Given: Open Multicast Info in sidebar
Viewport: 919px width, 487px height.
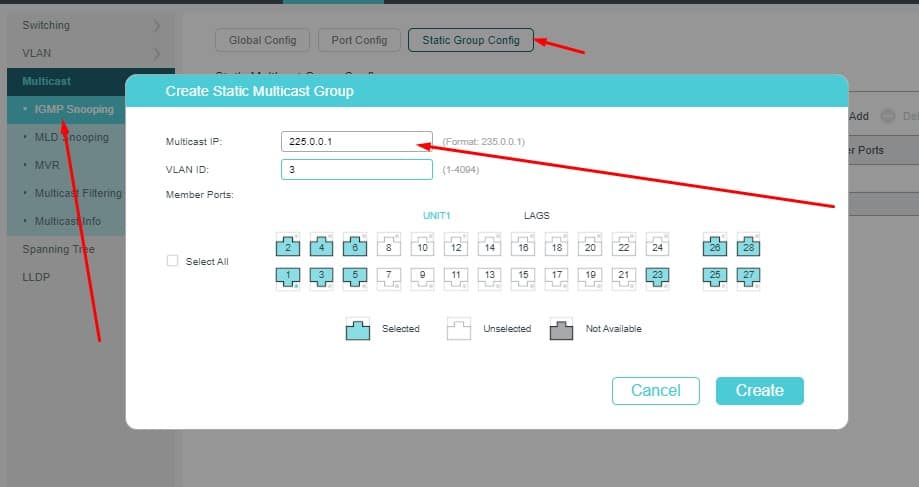Looking at the screenshot, I should [x=66, y=222].
